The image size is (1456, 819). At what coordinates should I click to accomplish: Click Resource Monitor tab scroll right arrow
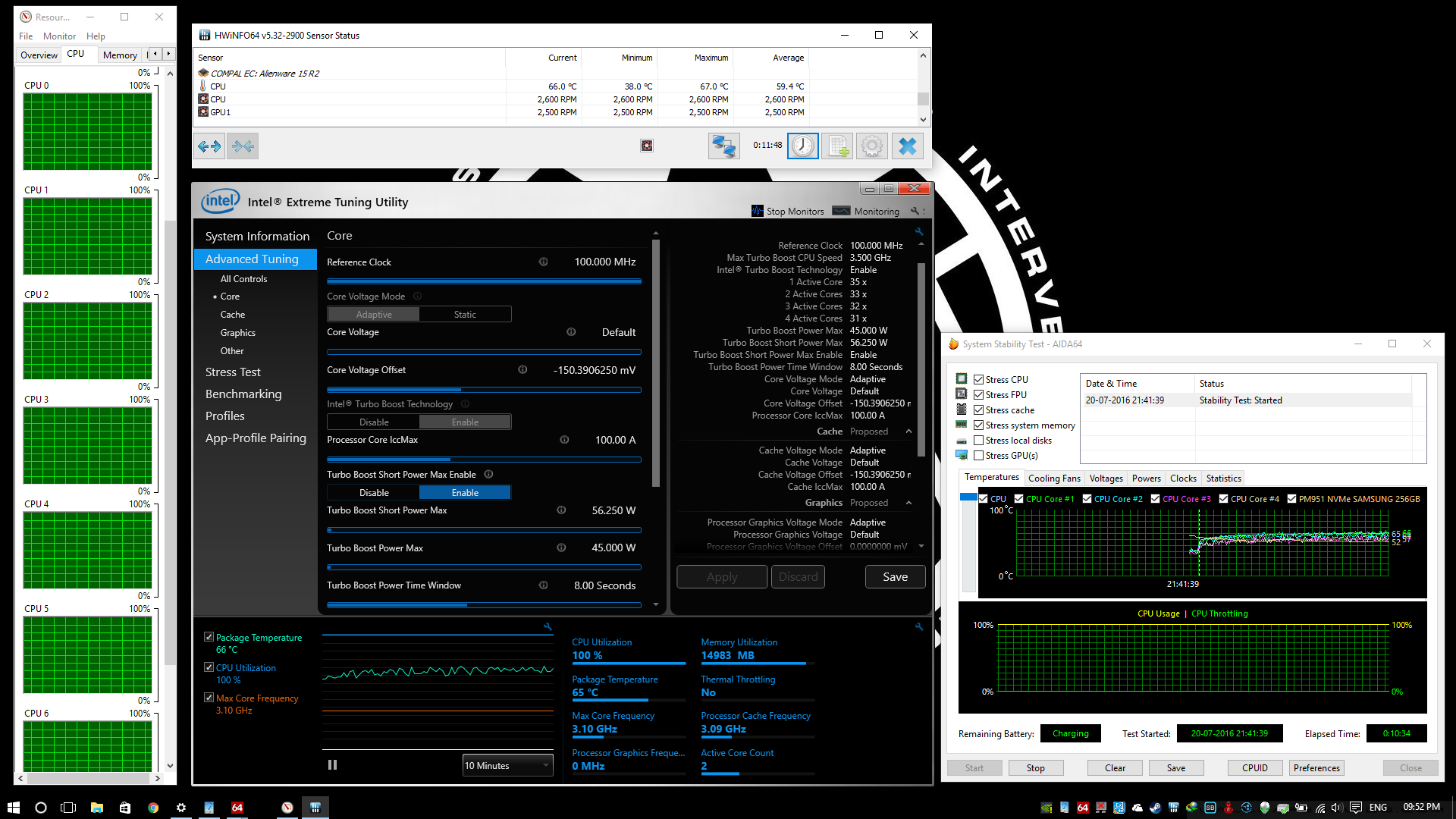(168, 54)
